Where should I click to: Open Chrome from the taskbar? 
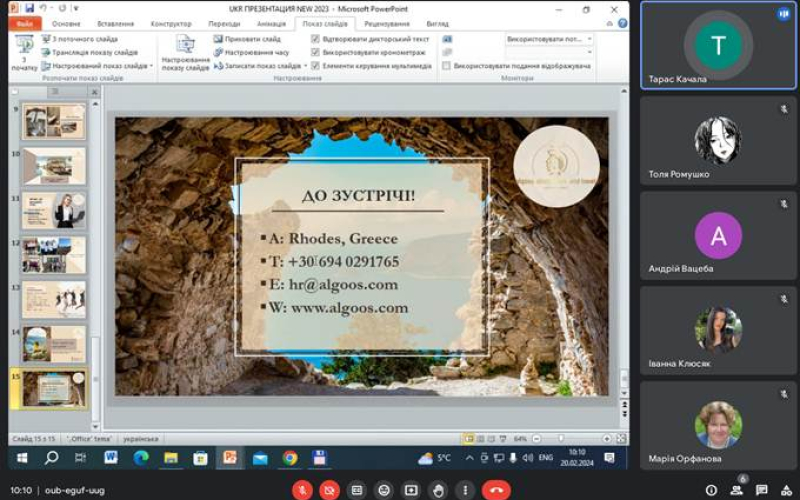click(290, 458)
